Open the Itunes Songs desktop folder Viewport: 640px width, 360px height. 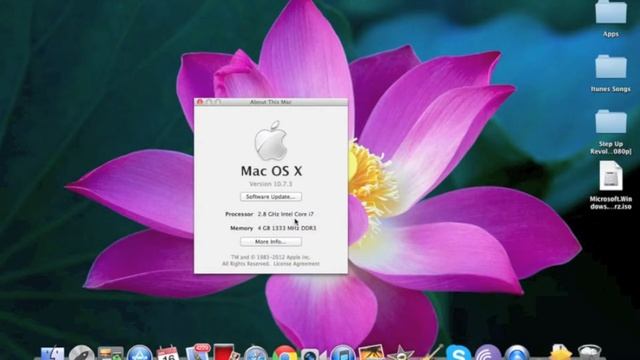coord(611,67)
